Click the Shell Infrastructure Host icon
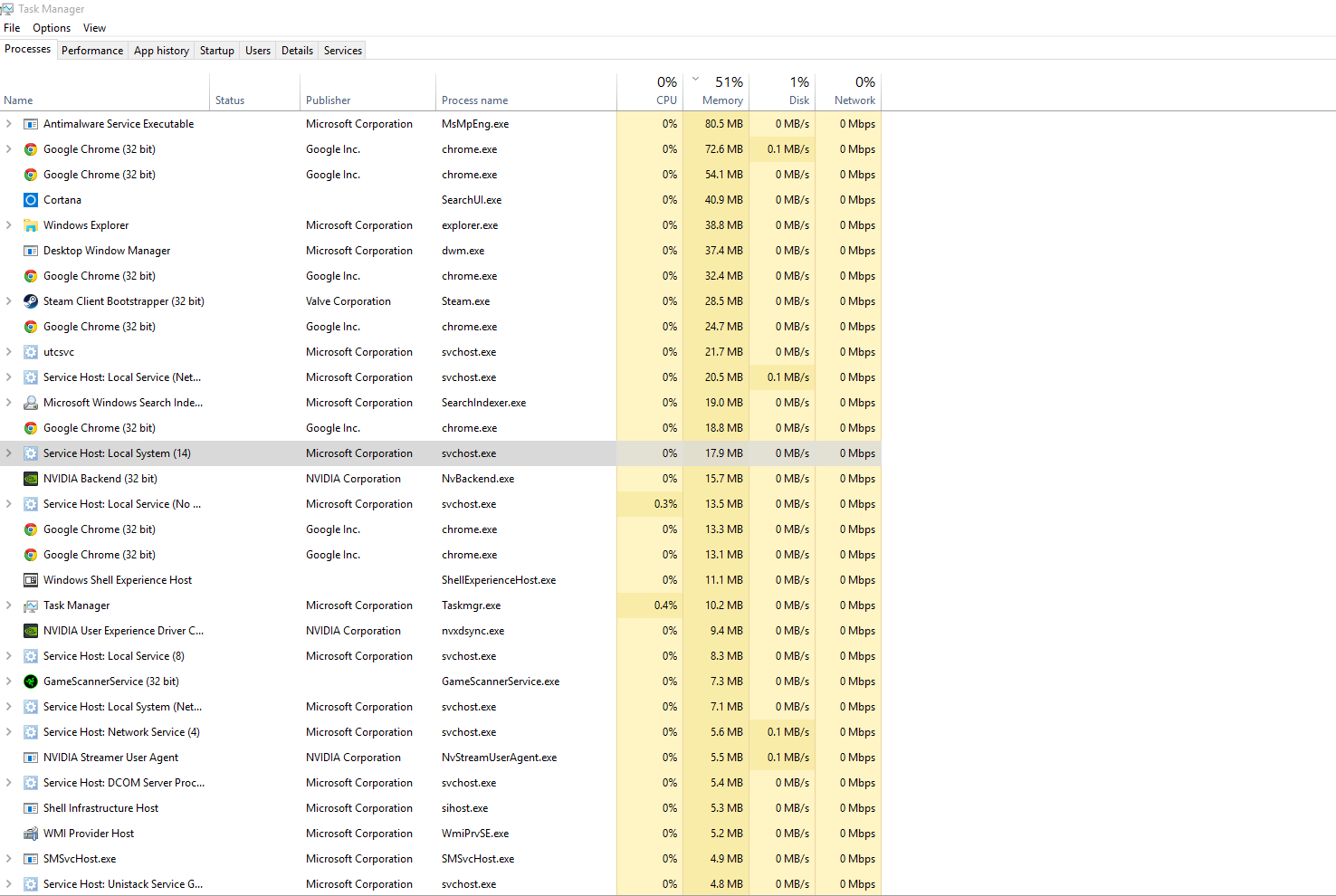 (31, 808)
